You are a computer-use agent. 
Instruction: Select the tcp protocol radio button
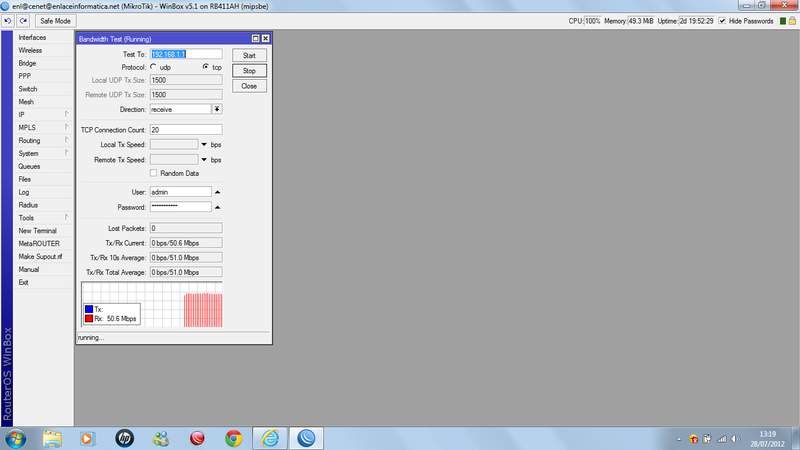tap(206, 67)
